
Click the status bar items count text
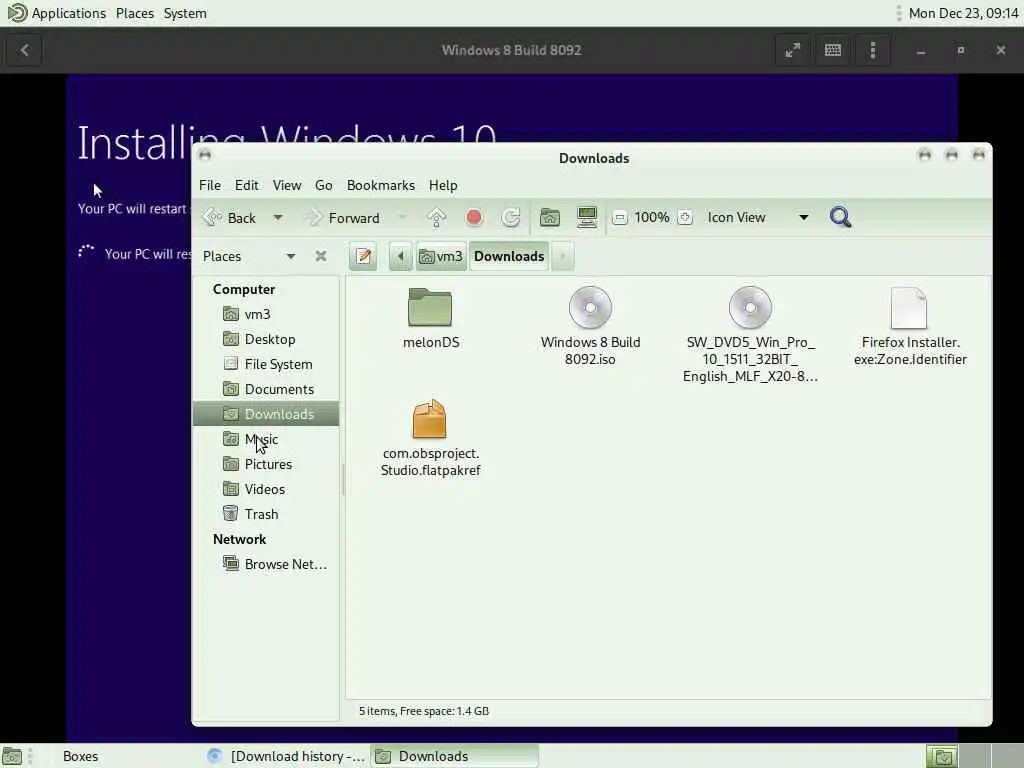click(x=424, y=711)
